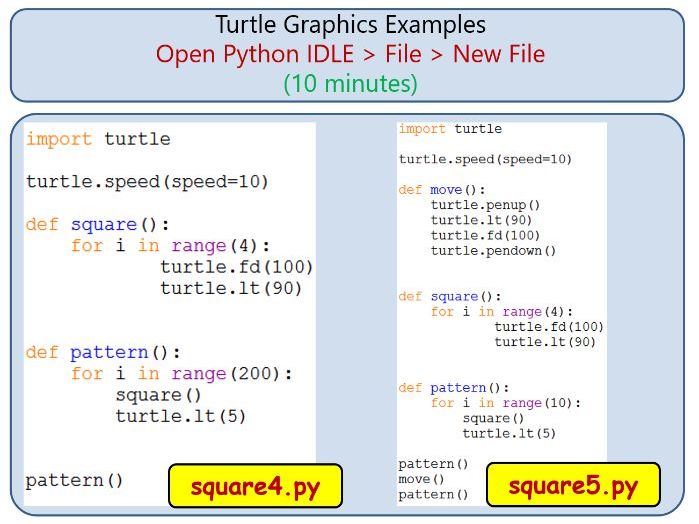
Task: Click the "turtle.pendown()" line
Action: tap(493, 251)
